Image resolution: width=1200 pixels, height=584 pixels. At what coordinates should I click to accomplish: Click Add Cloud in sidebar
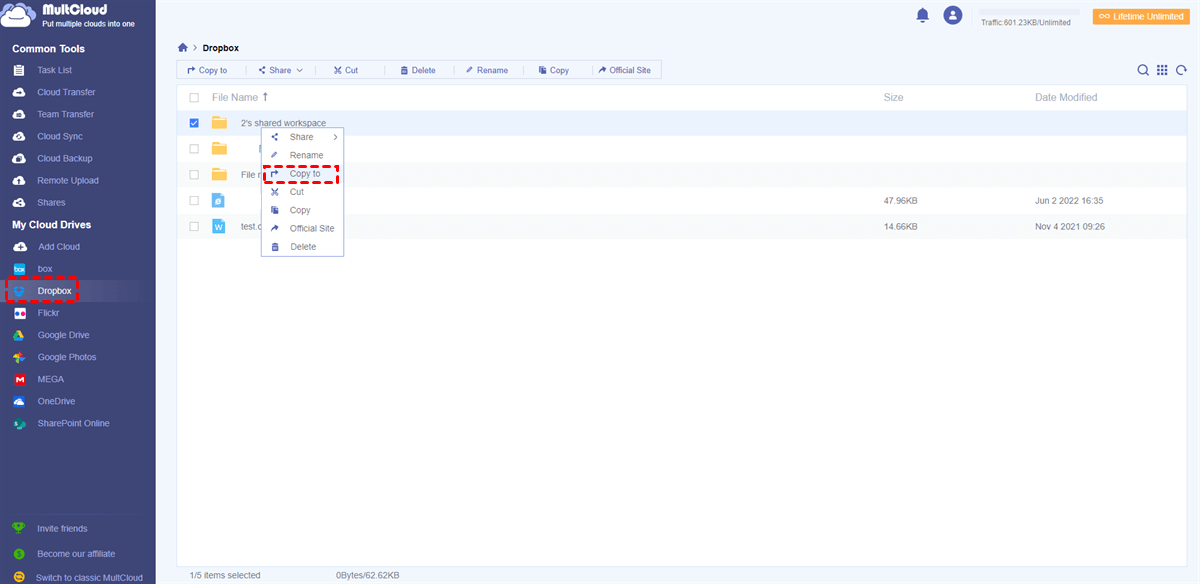(58, 246)
